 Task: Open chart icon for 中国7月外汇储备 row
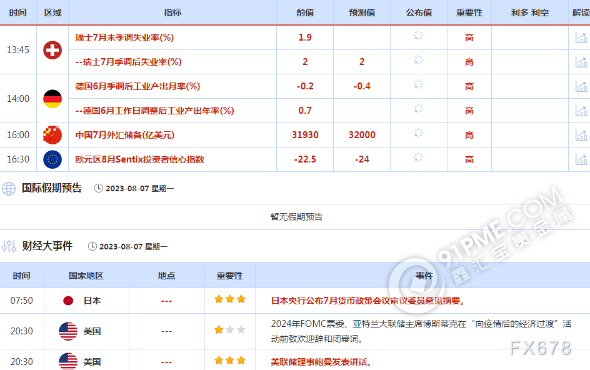(581, 135)
